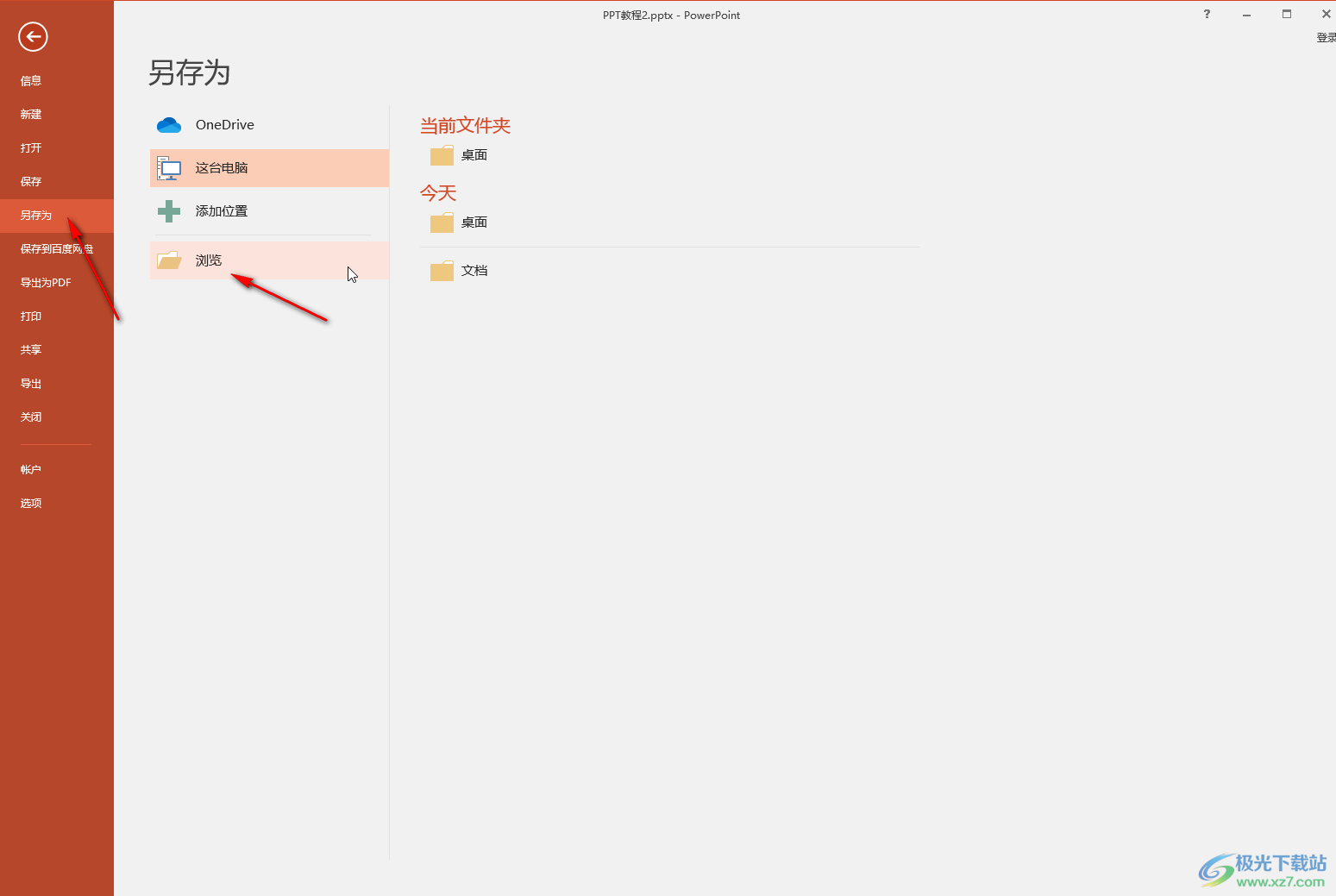Click the 登录 sign-in link
Image resolution: width=1336 pixels, height=896 pixels.
coord(1326,38)
